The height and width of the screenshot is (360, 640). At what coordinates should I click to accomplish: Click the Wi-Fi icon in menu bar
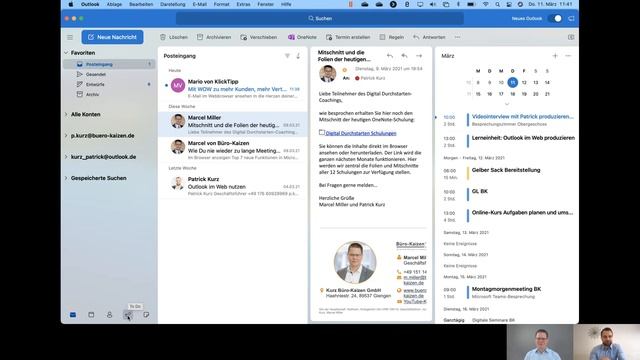[486, 4]
